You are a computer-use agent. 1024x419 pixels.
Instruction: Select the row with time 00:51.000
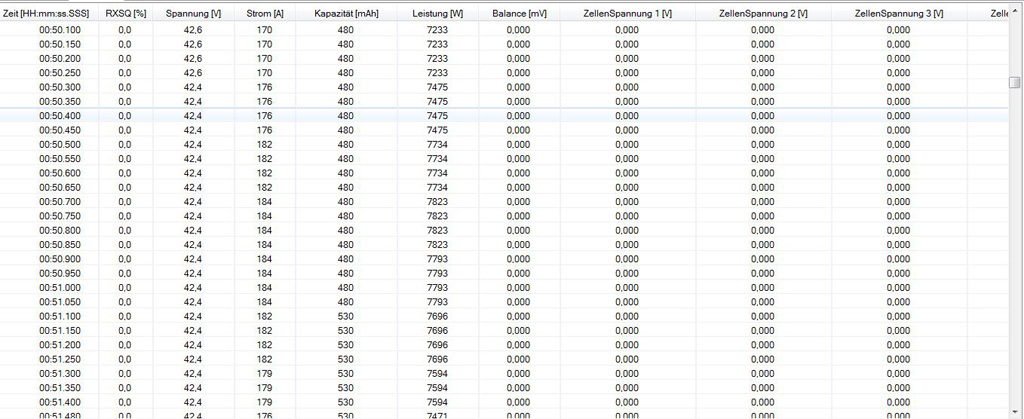click(x=60, y=288)
